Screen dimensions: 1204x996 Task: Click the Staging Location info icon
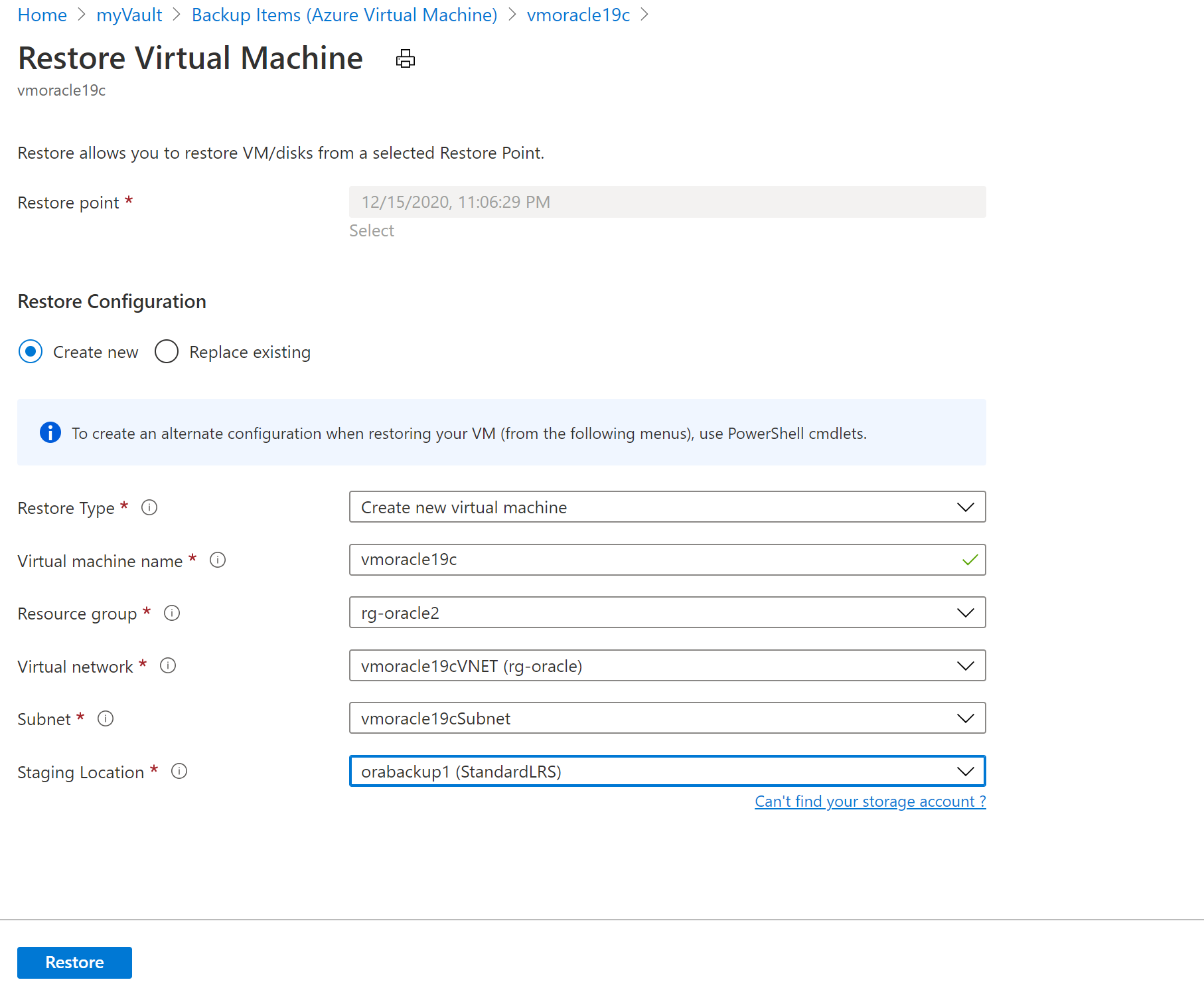[x=179, y=772]
